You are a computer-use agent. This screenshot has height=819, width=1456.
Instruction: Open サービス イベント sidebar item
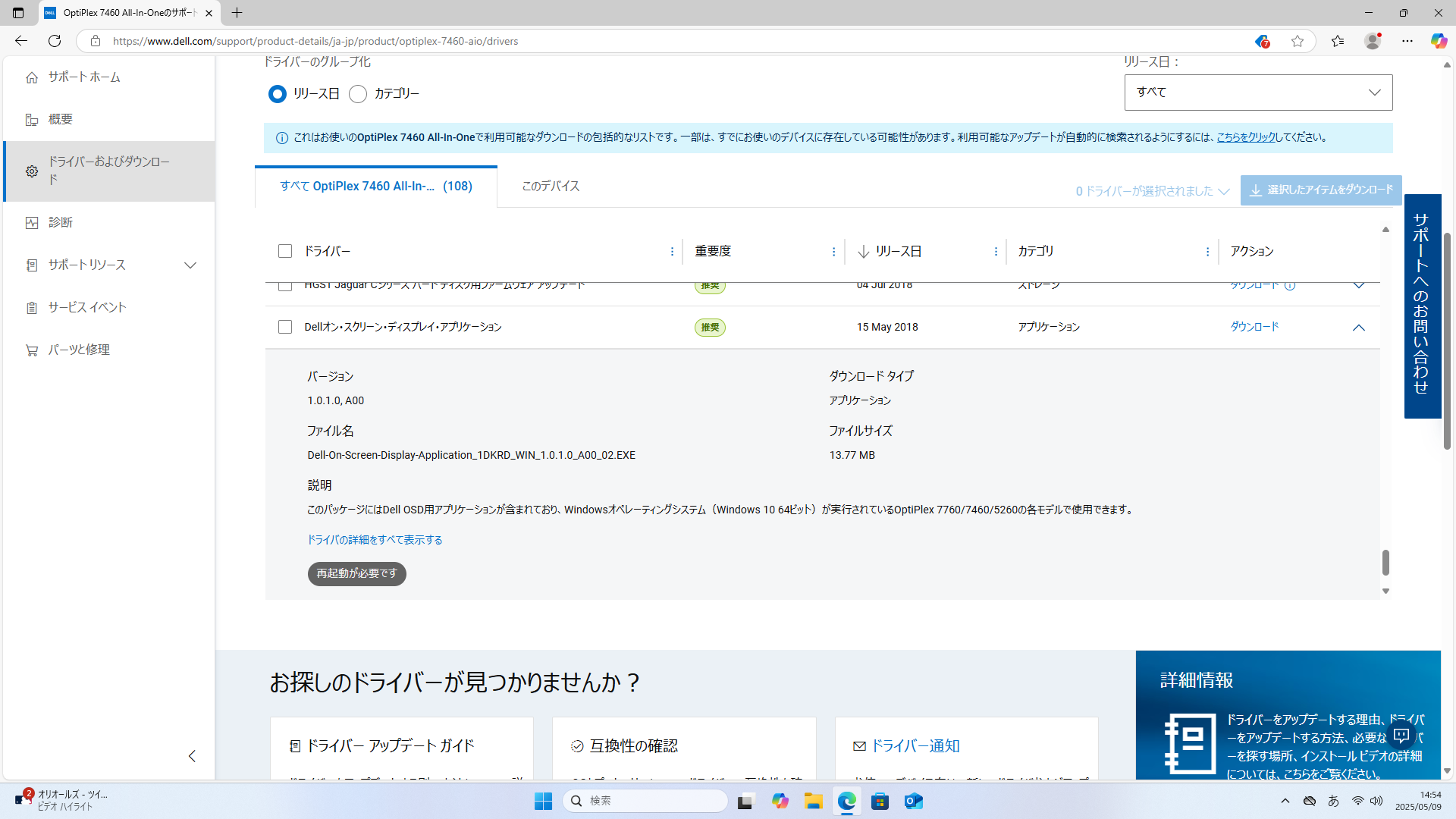point(86,307)
